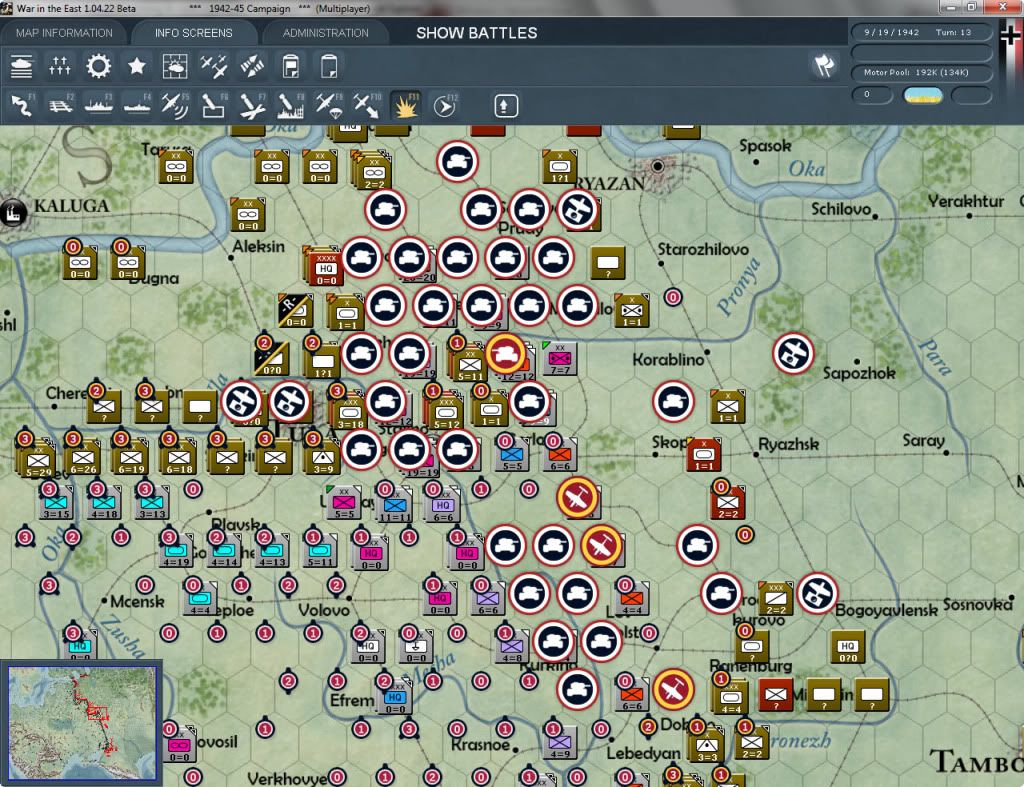
Task: Click the Motor Pool 192K readout
Action: coord(921,72)
